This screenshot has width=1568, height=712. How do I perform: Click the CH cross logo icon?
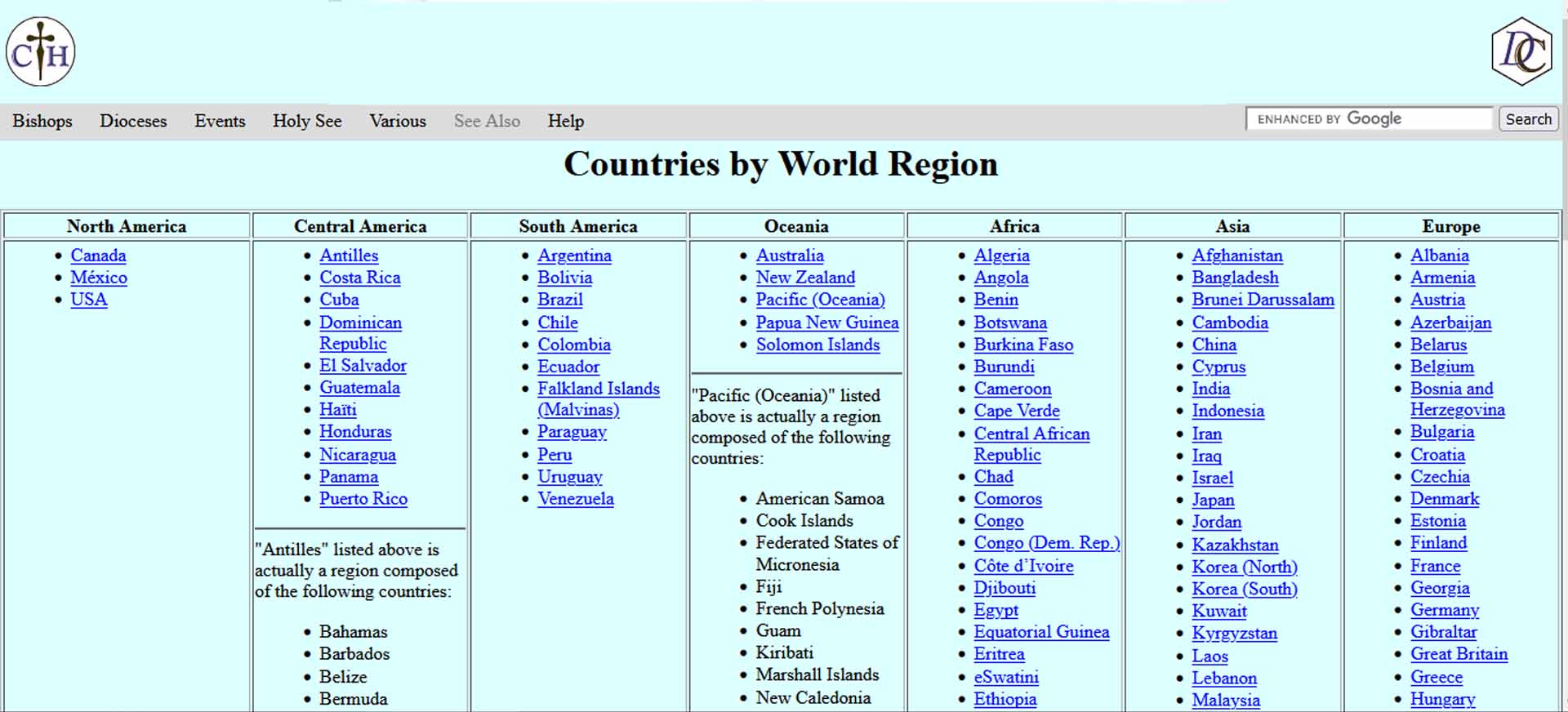(41, 52)
